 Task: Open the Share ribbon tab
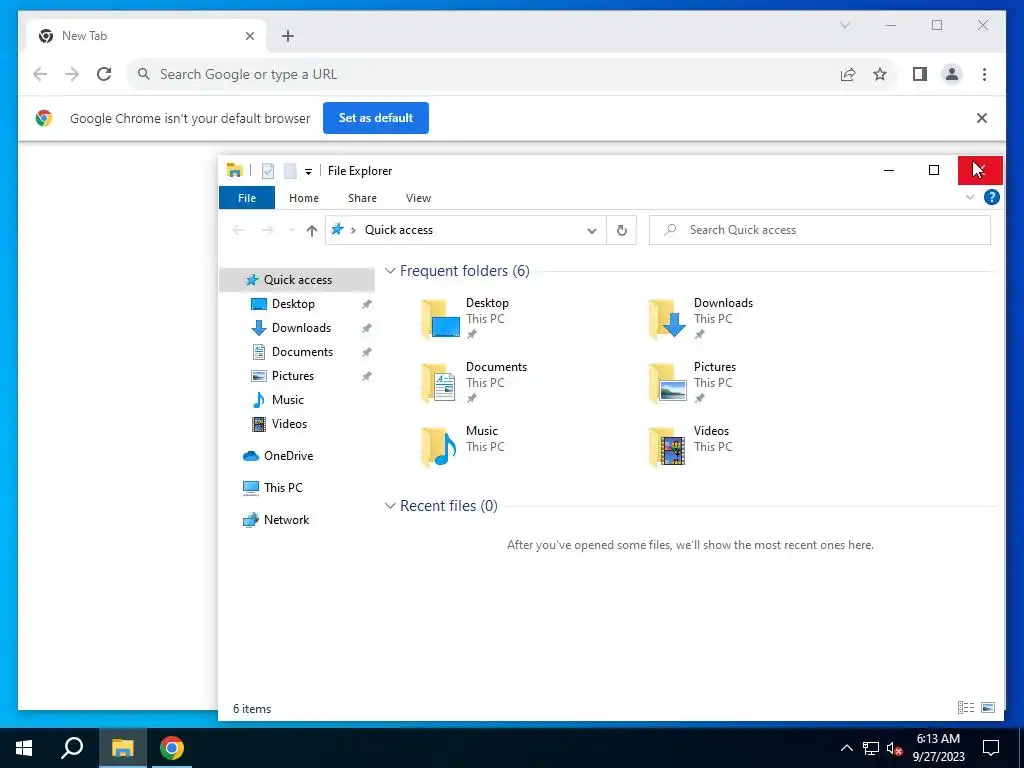[362, 198]
